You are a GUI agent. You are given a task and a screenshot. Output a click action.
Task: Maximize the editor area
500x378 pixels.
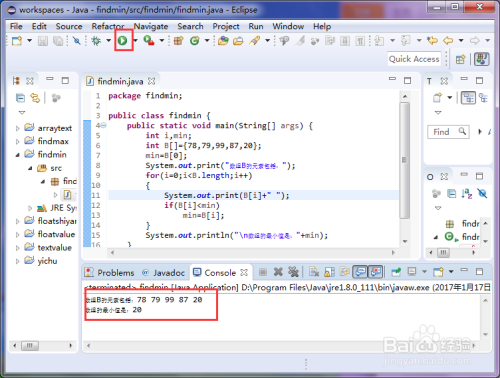point(407,81)
